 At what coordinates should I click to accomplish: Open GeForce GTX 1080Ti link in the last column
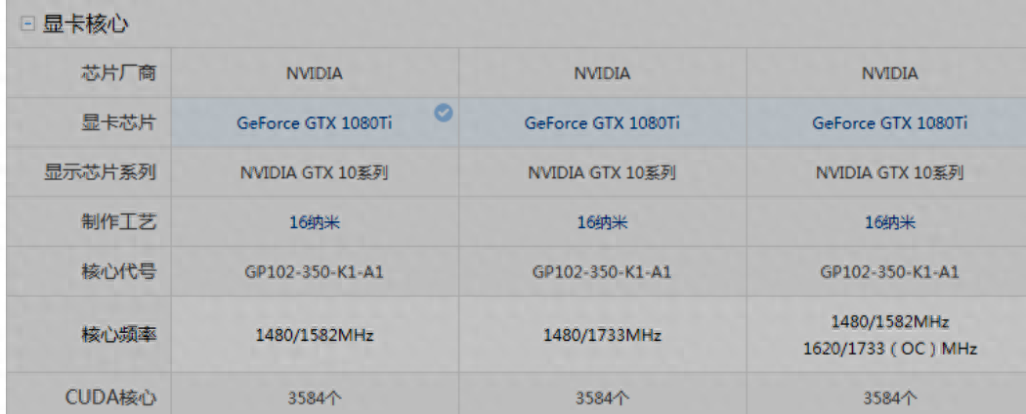[889, 123]
